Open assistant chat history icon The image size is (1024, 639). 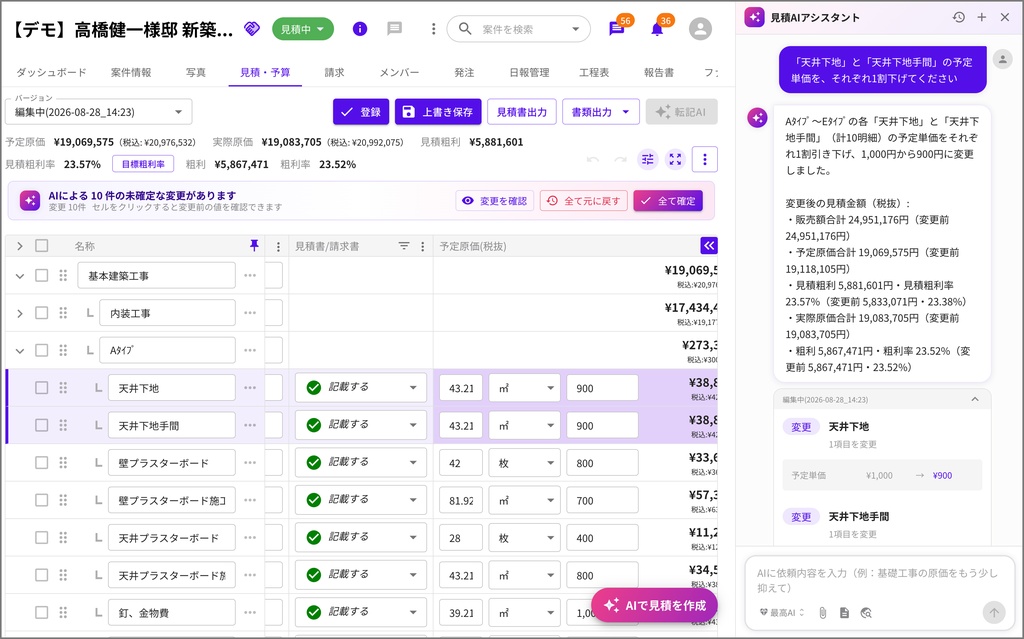click(958, 18)
